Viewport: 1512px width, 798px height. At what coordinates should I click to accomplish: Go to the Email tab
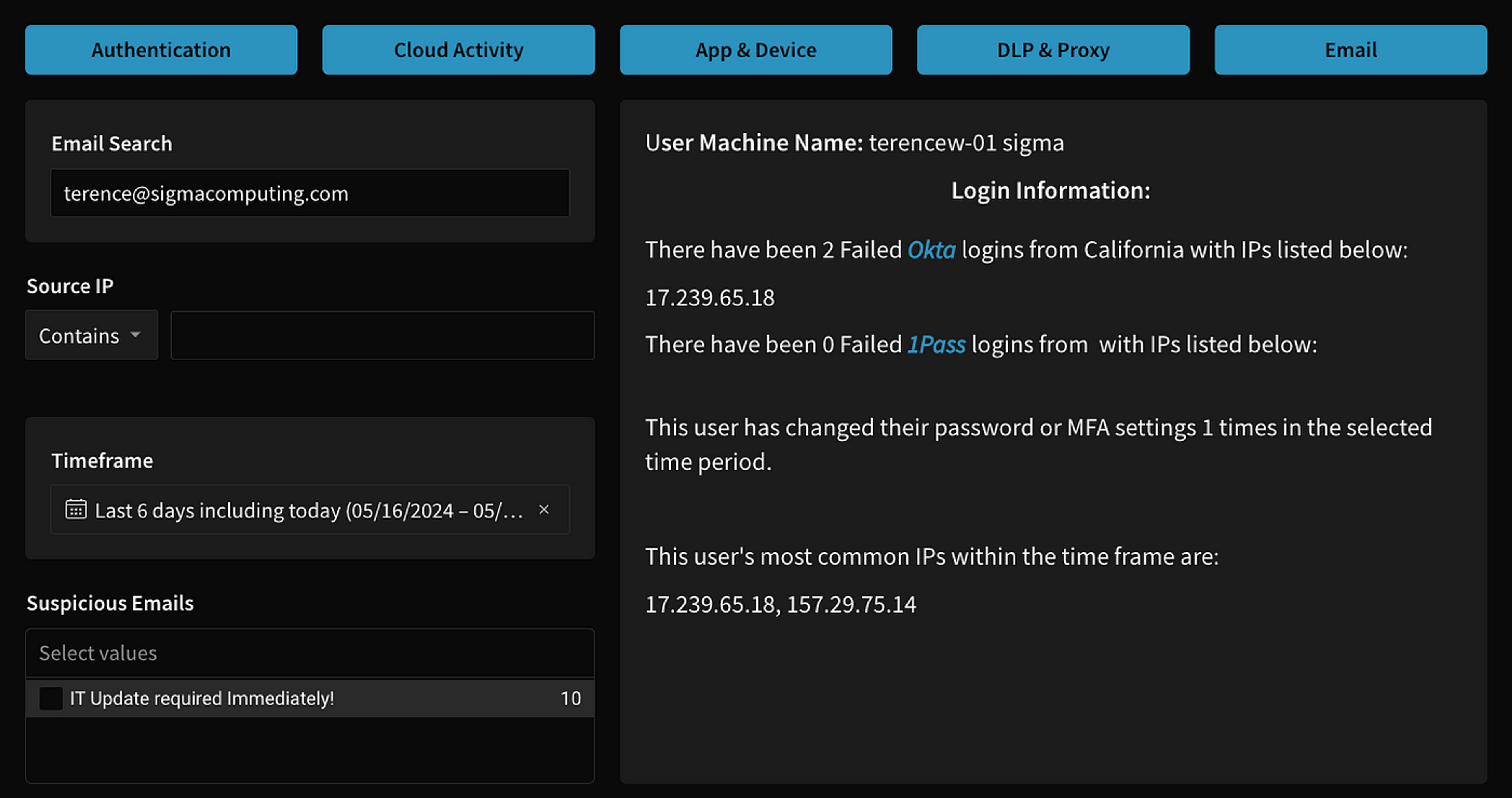pos(1351,50)
